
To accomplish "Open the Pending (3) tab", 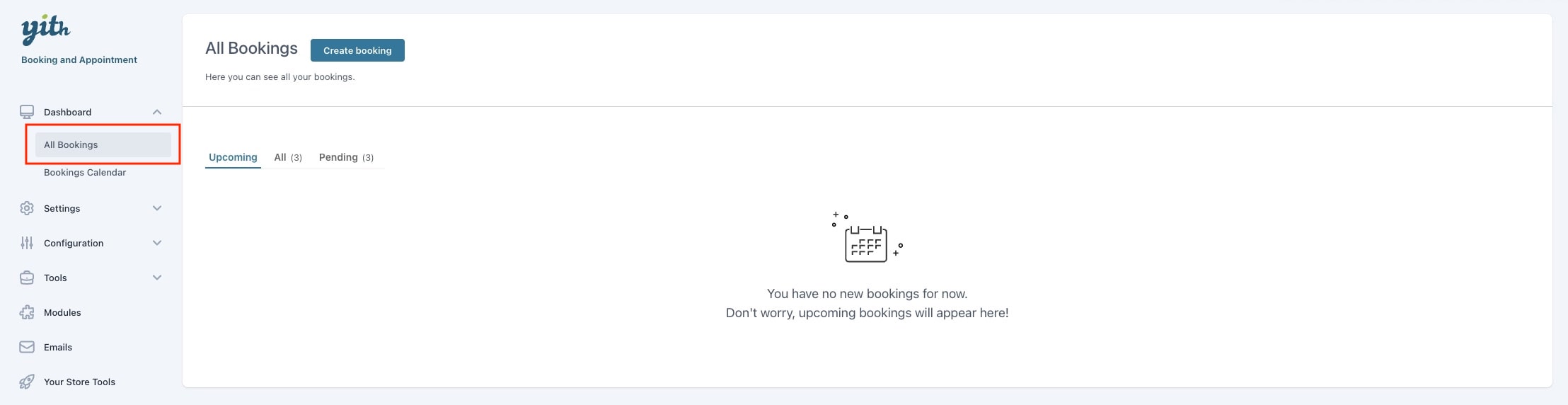I will 346,157.
